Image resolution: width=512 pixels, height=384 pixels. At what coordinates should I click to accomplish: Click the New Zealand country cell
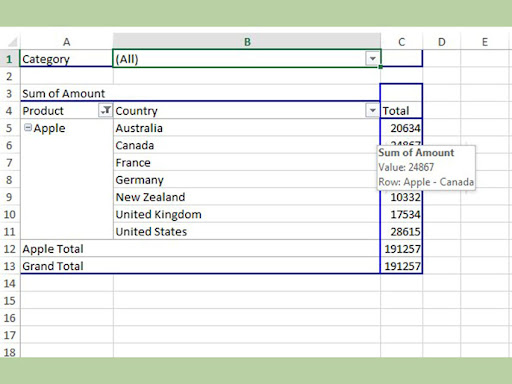(x=247, y=197)
